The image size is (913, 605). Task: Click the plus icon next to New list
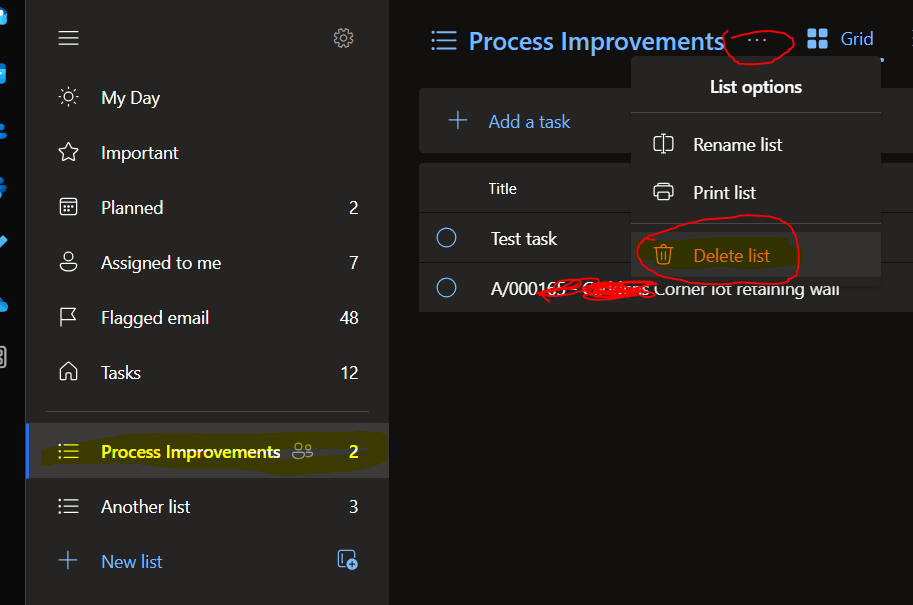68,560
